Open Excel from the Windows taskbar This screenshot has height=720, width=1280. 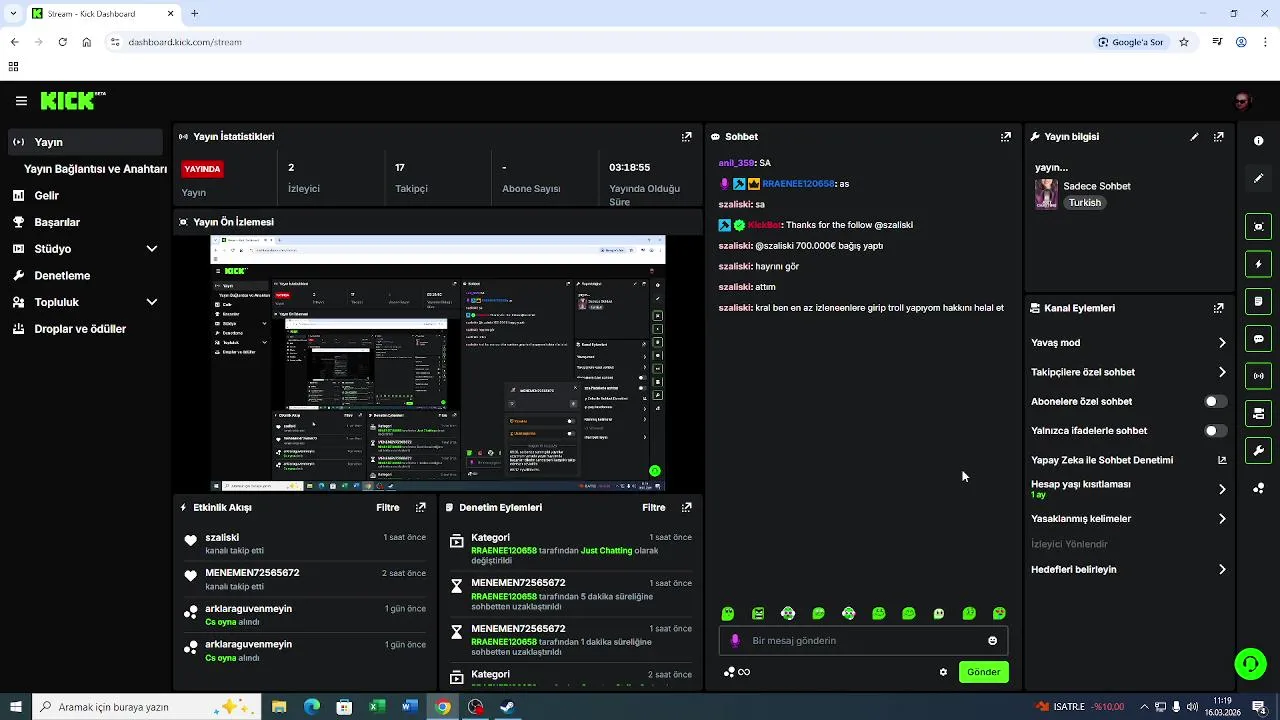pos(377,707)
